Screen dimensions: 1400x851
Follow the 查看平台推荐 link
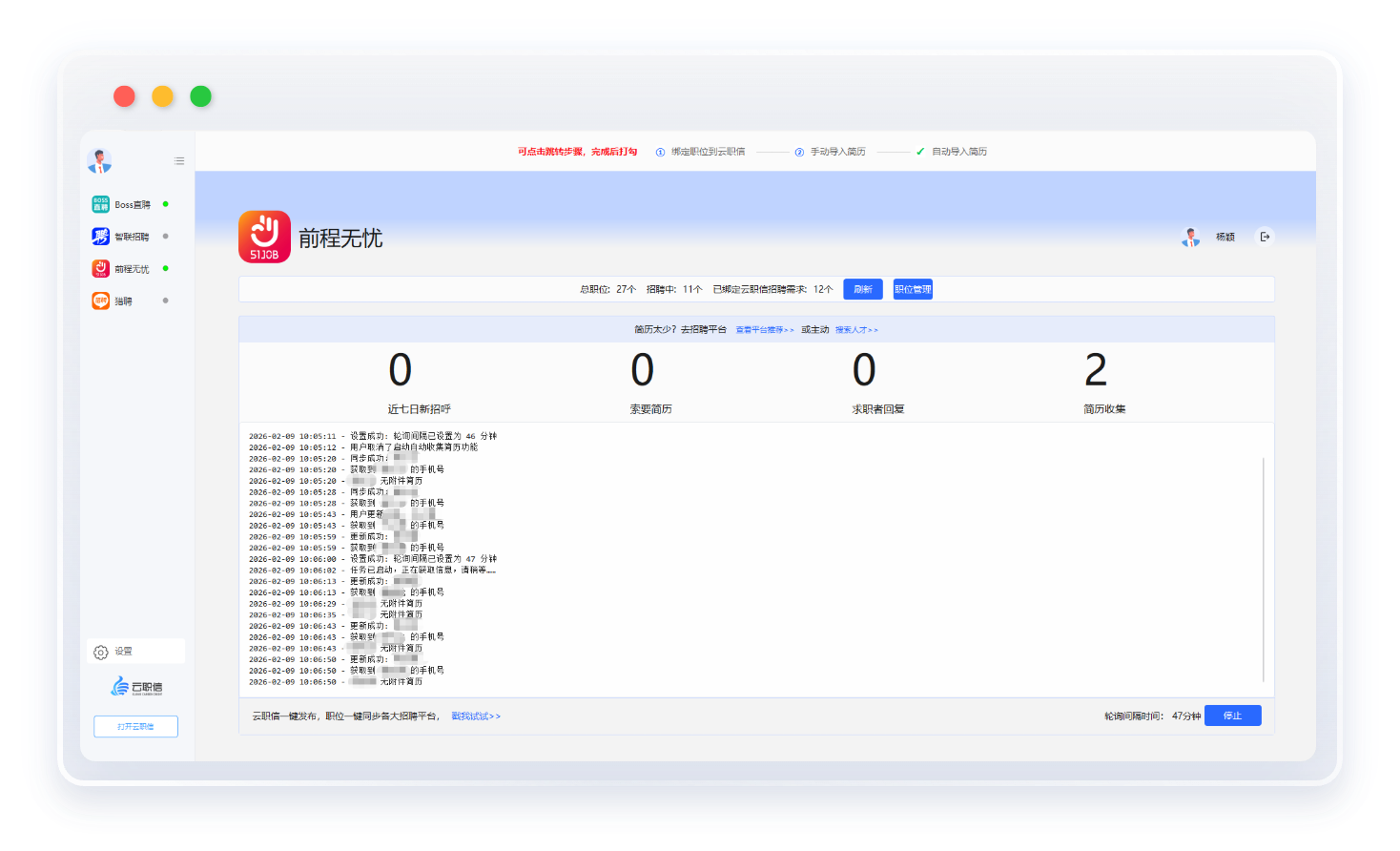764,330
